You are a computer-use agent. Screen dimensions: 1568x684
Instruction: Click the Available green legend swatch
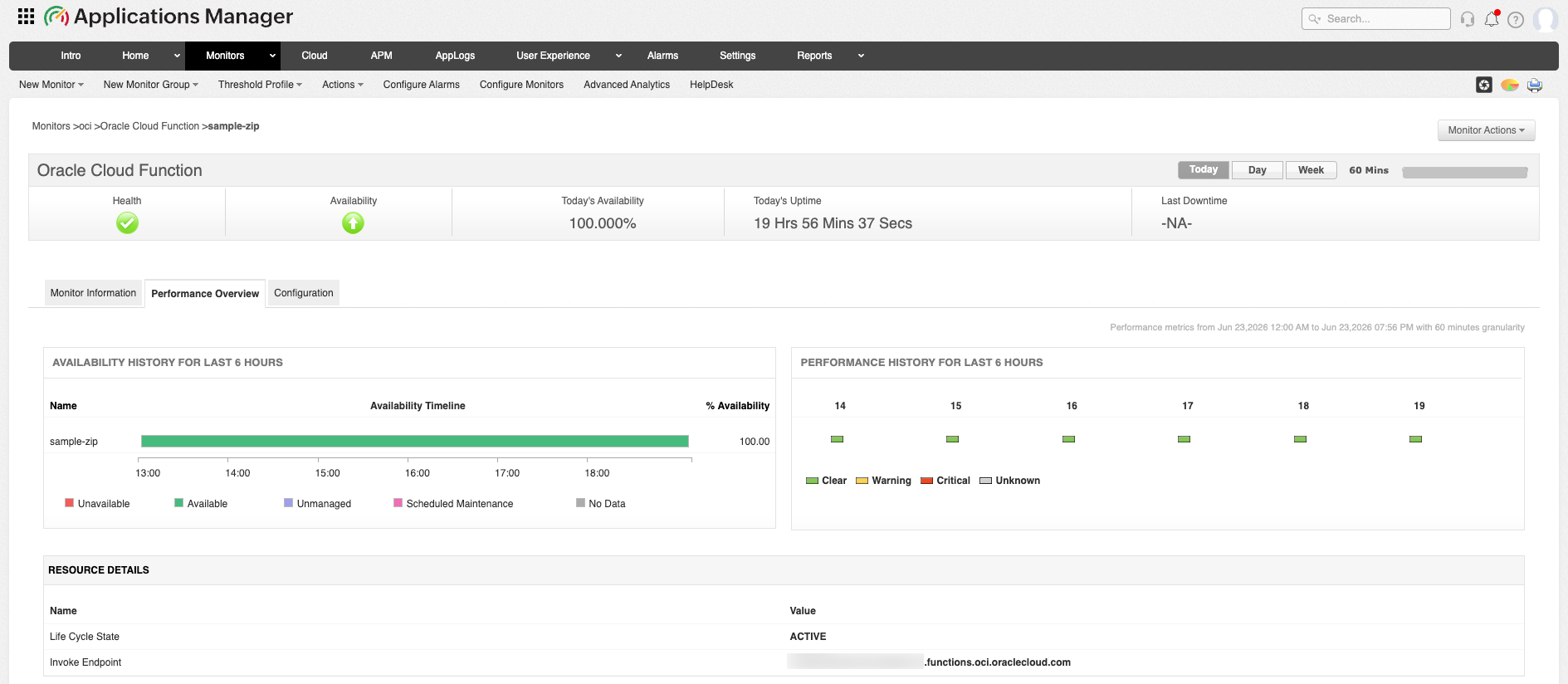click(x=178, y=502)
